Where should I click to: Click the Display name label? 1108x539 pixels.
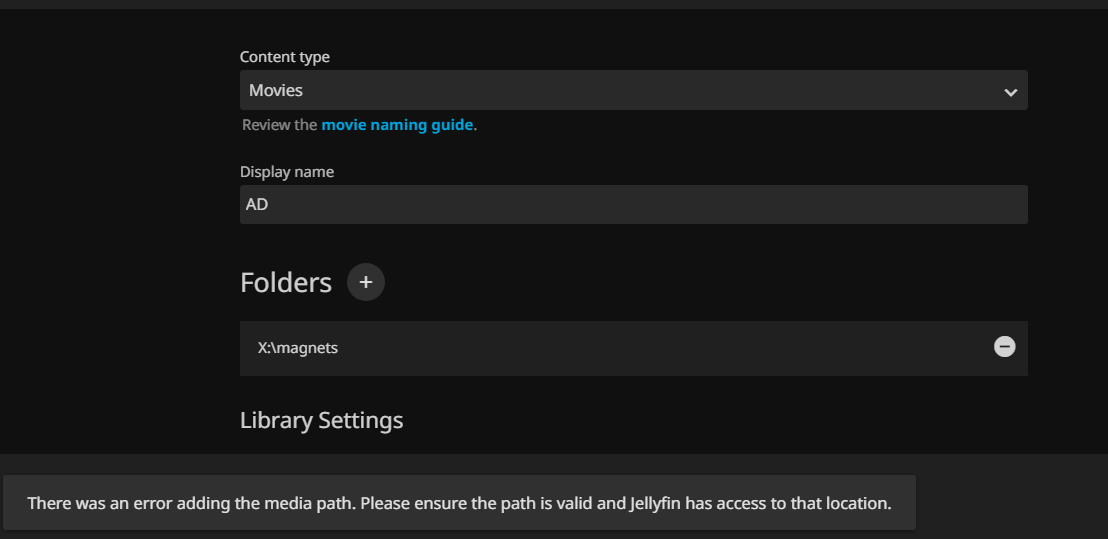pos(286,172)
